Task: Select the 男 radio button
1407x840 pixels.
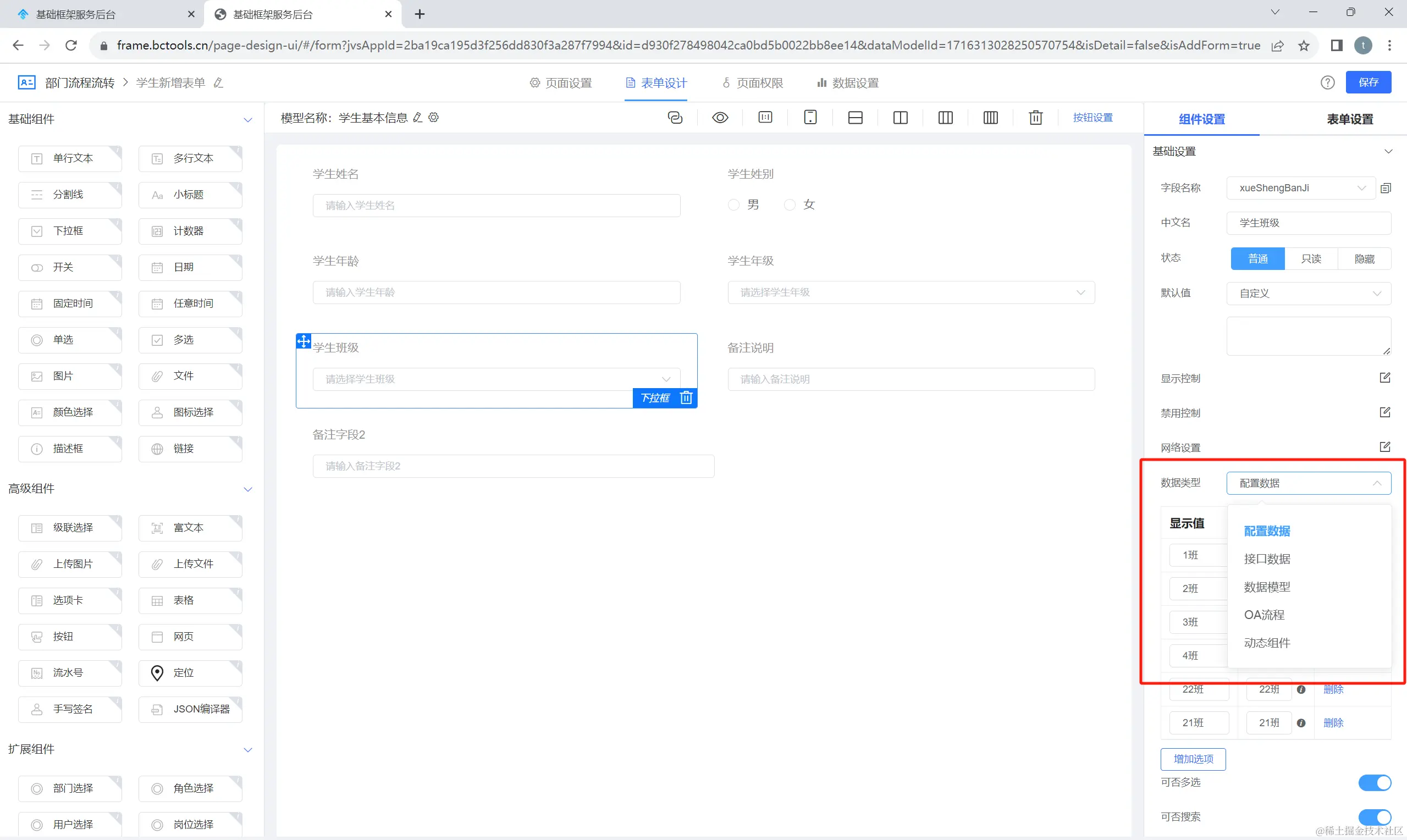Action: pos(733,205)
